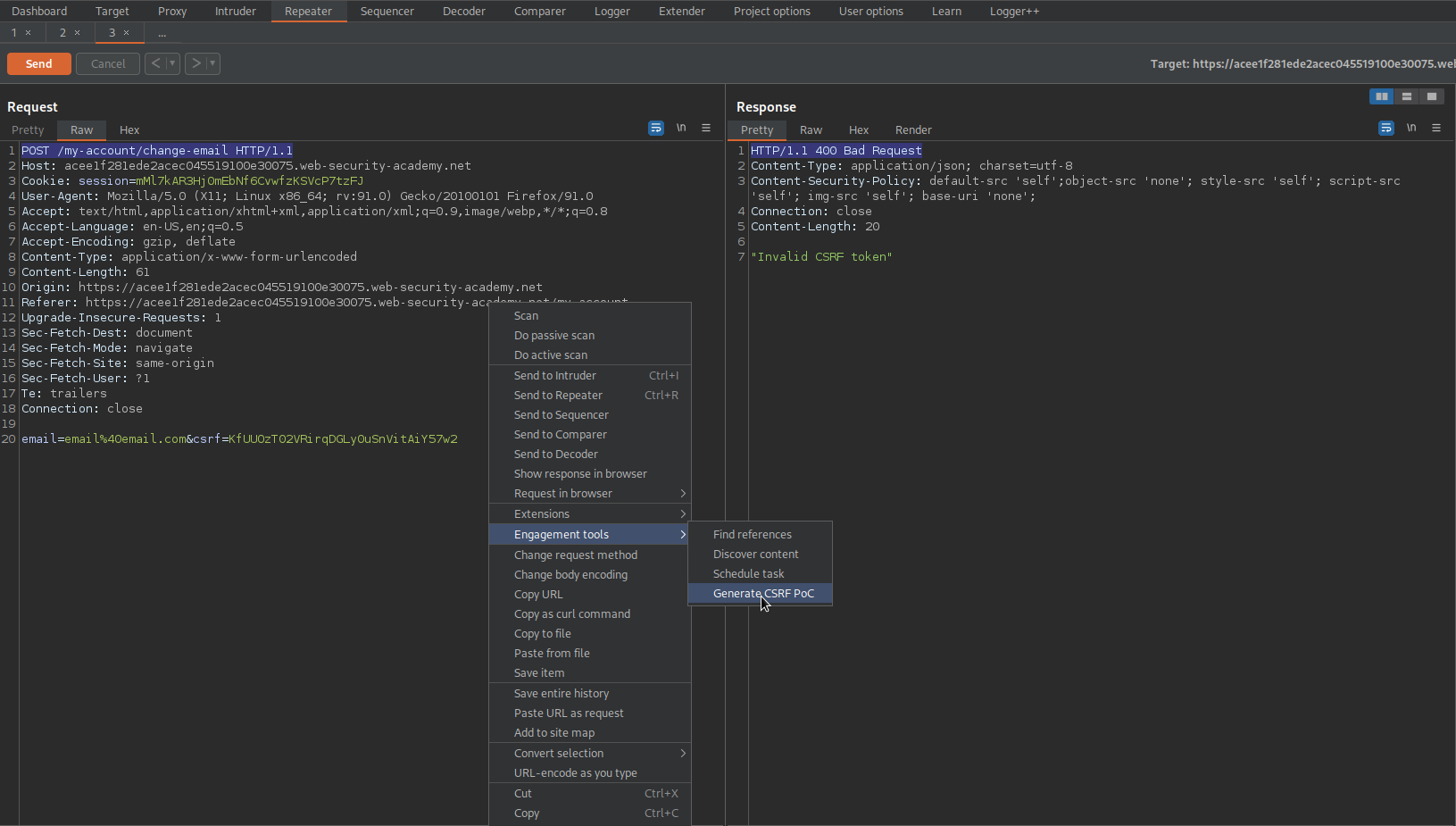1456x826 pixels.
Task: Select Send to Comparer
Action: click(590, 435)
